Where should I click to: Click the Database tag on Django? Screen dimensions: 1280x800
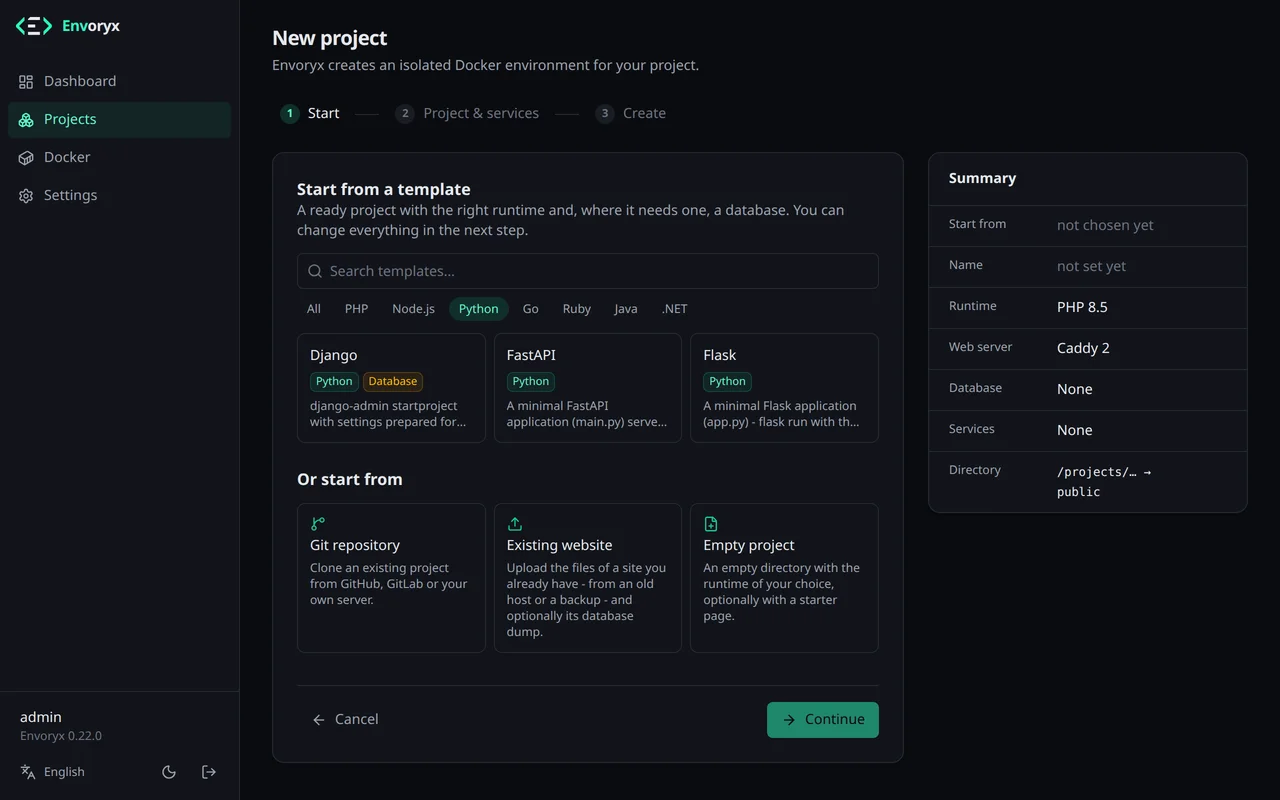point(393,381)
